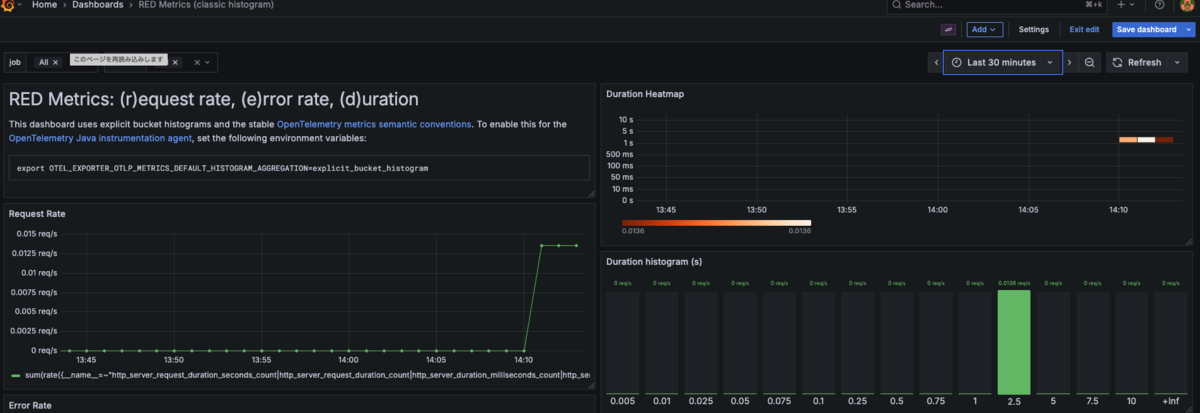Expand the refresh interval dropdown arrow
Screen dimensions: 1200x413
(1177, 62)
